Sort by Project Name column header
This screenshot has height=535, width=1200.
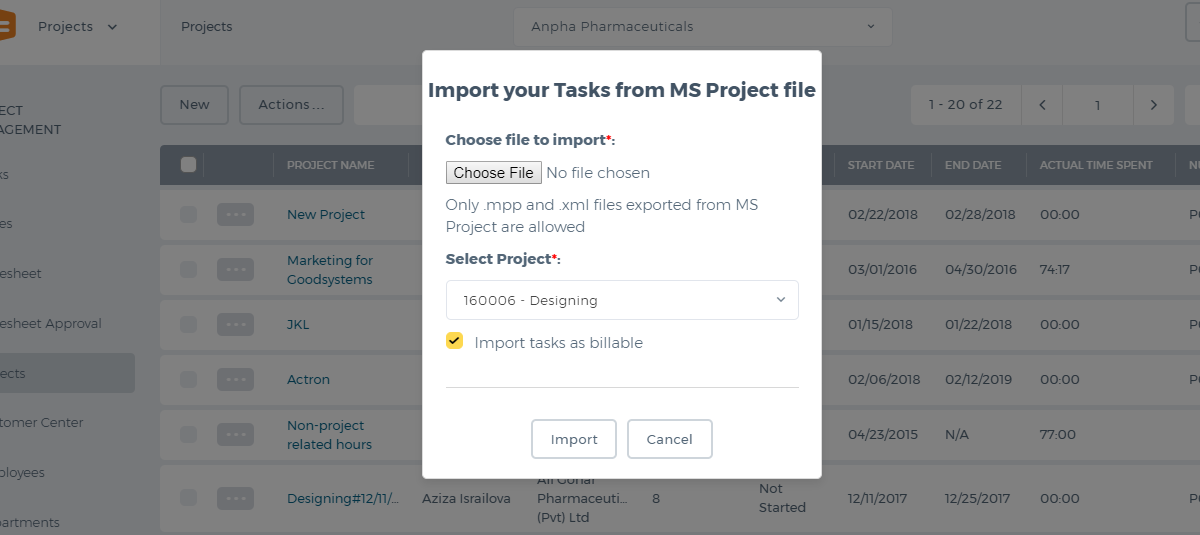pyautogui.click(x=330, y=165)
